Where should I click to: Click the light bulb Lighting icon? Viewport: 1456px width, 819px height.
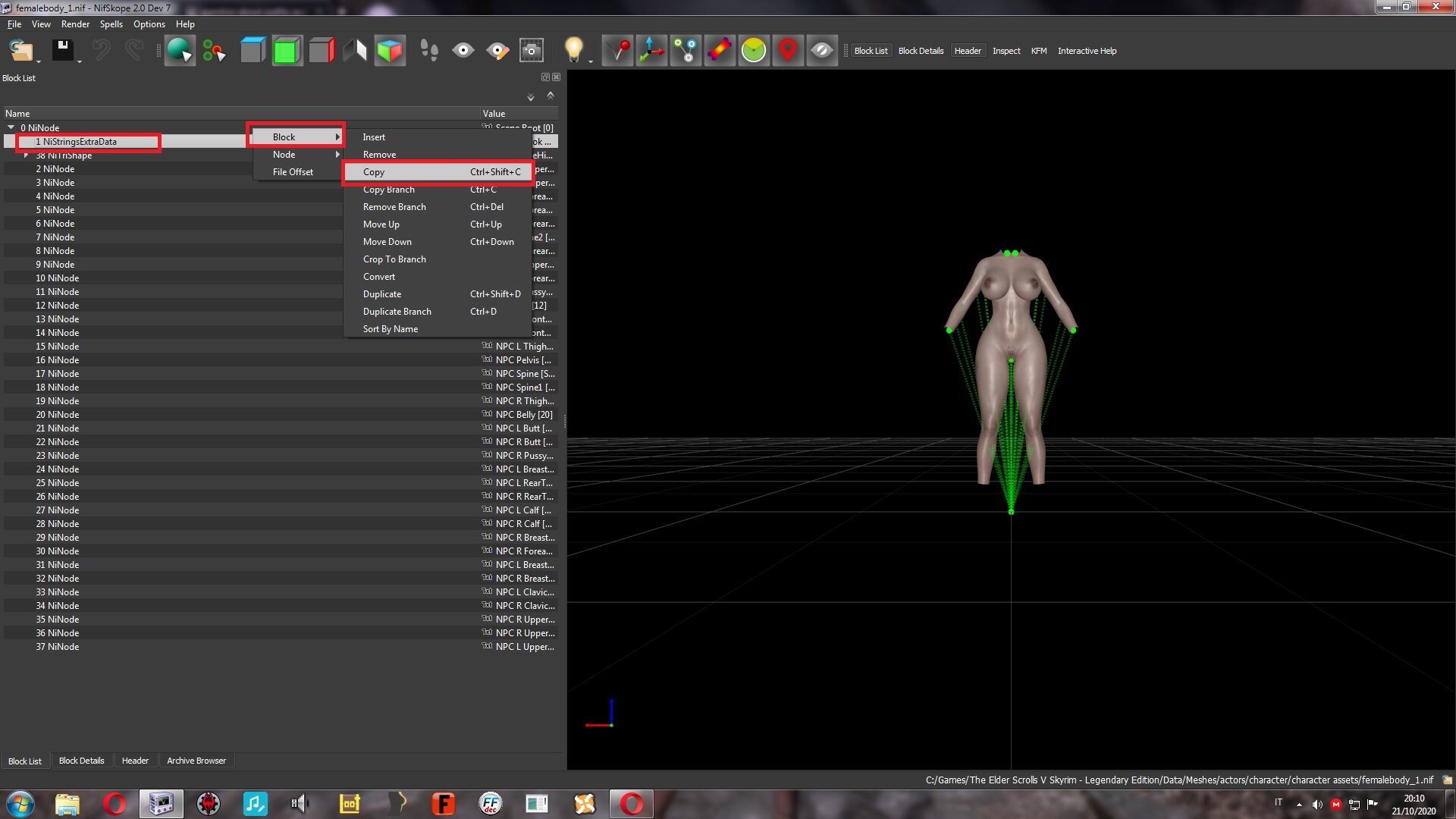tap(574, 49)
